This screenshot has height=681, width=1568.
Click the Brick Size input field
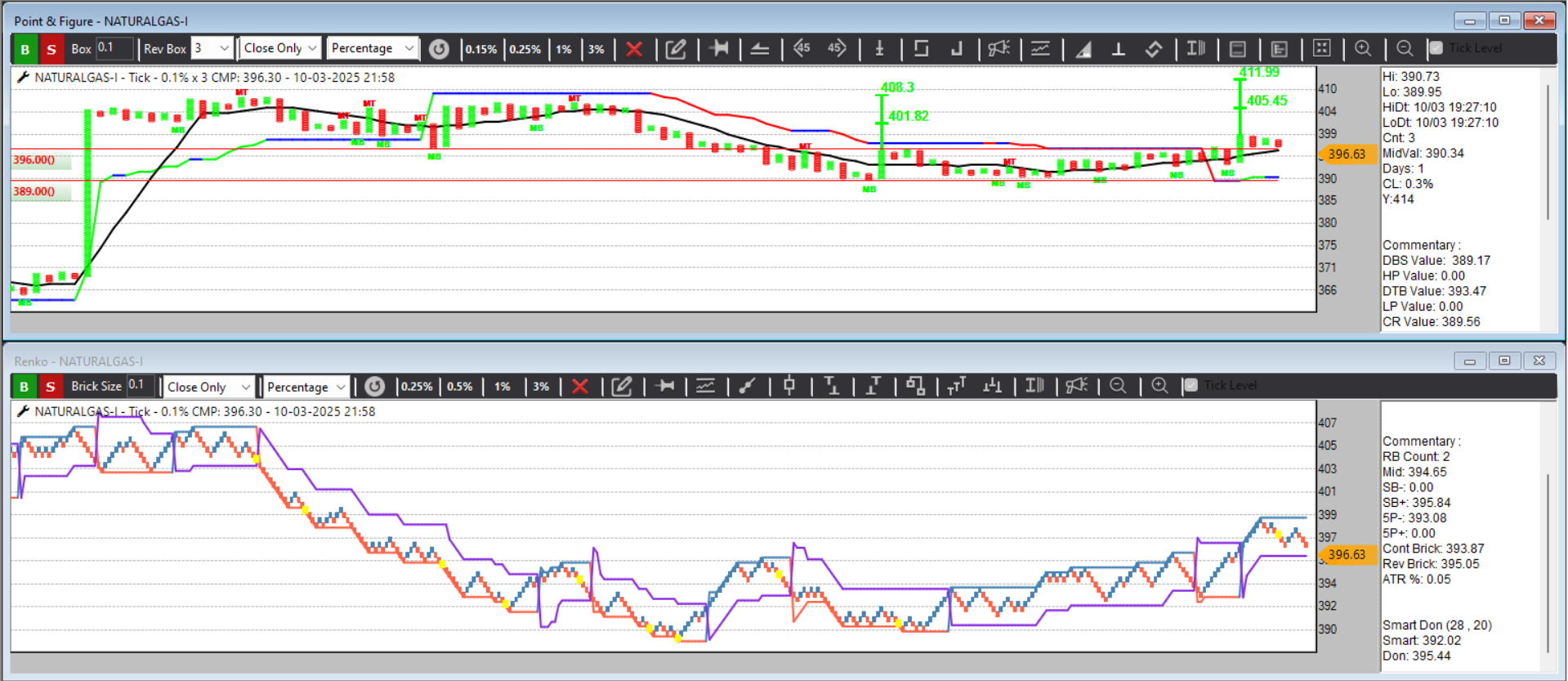tap(141, 386)
